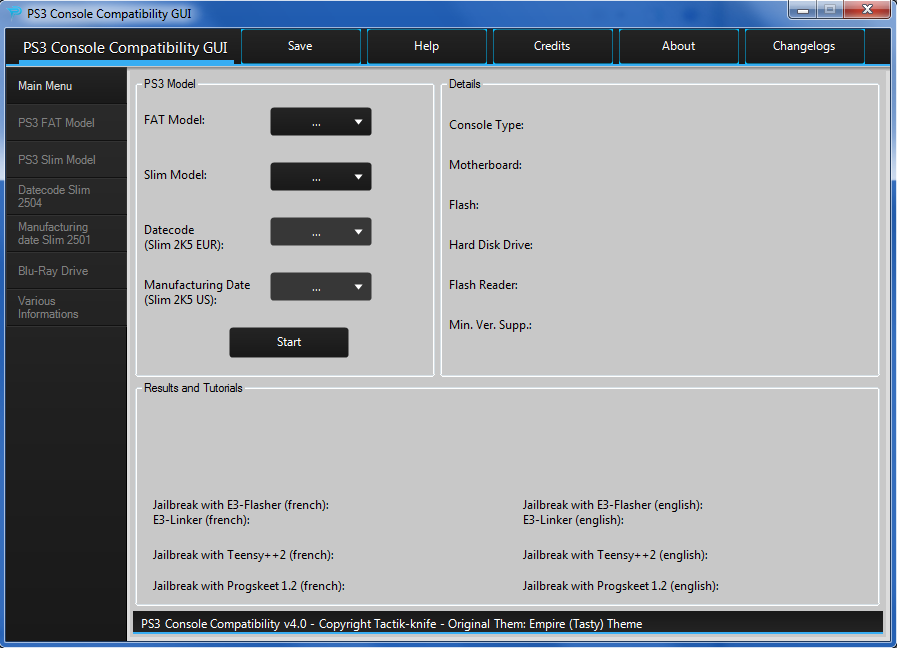Click the Start button
Viewport: 897px width, 648px height.
pos(289,342)
